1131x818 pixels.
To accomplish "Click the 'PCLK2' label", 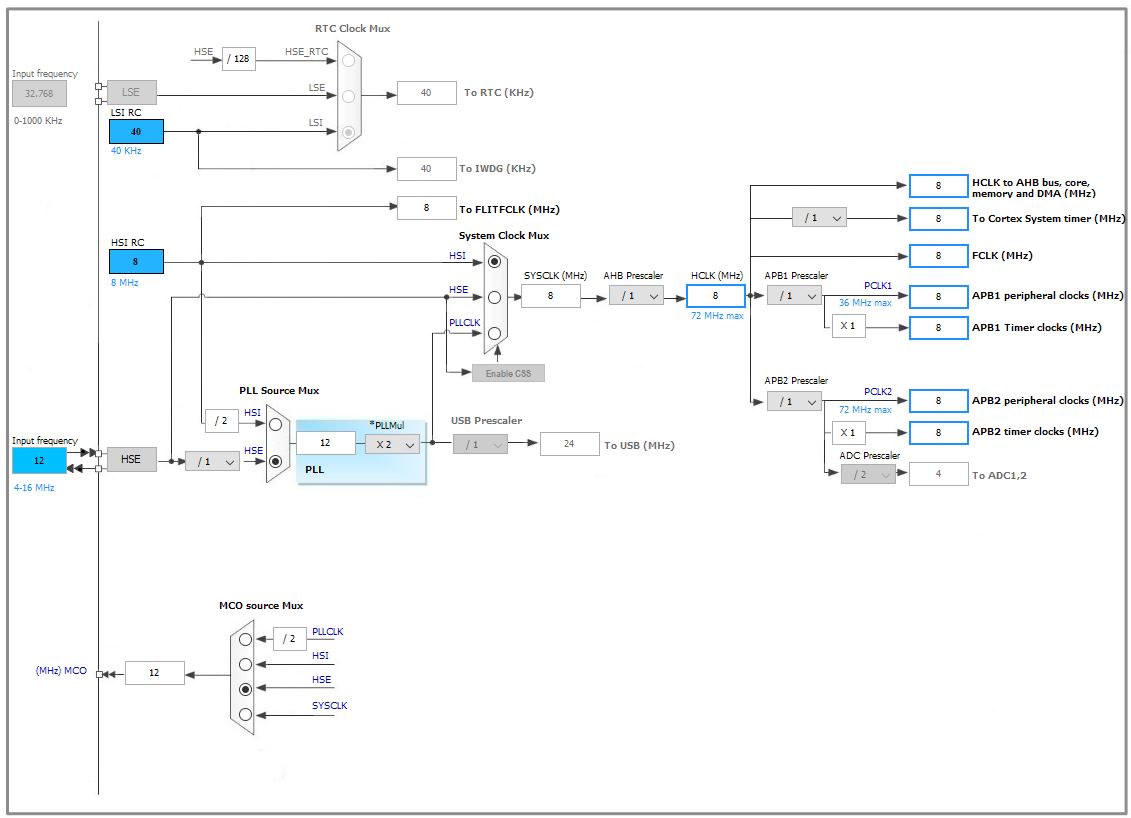I will pyautogui.click(x=878, y=392).
